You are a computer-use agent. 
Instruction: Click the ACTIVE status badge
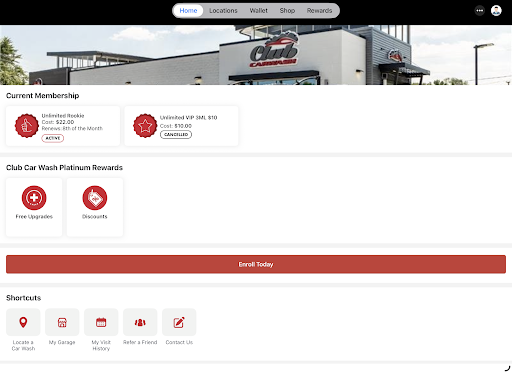[53, 138]
